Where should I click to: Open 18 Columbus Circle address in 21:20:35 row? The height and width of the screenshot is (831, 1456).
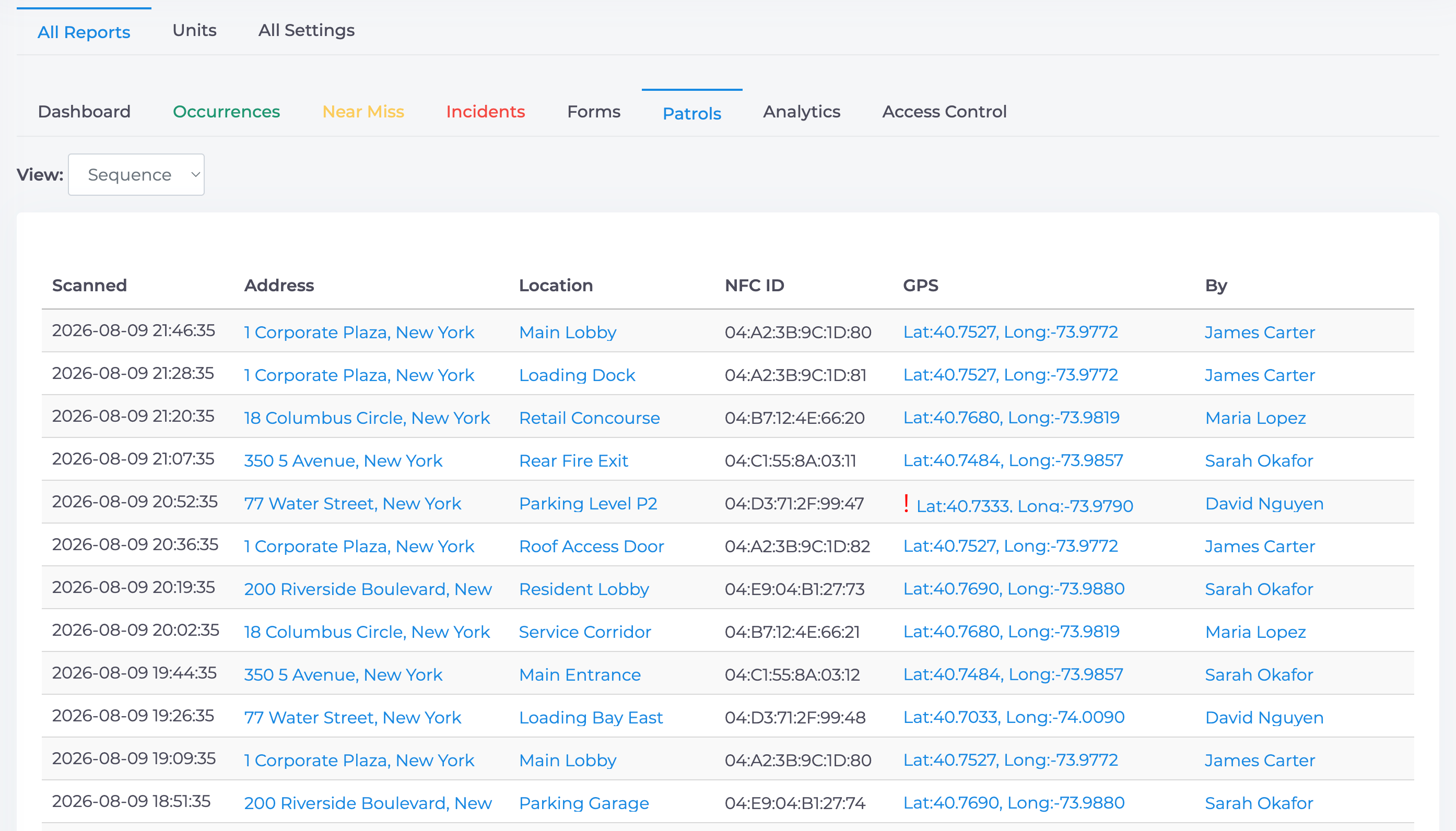(x=367, y=418)
